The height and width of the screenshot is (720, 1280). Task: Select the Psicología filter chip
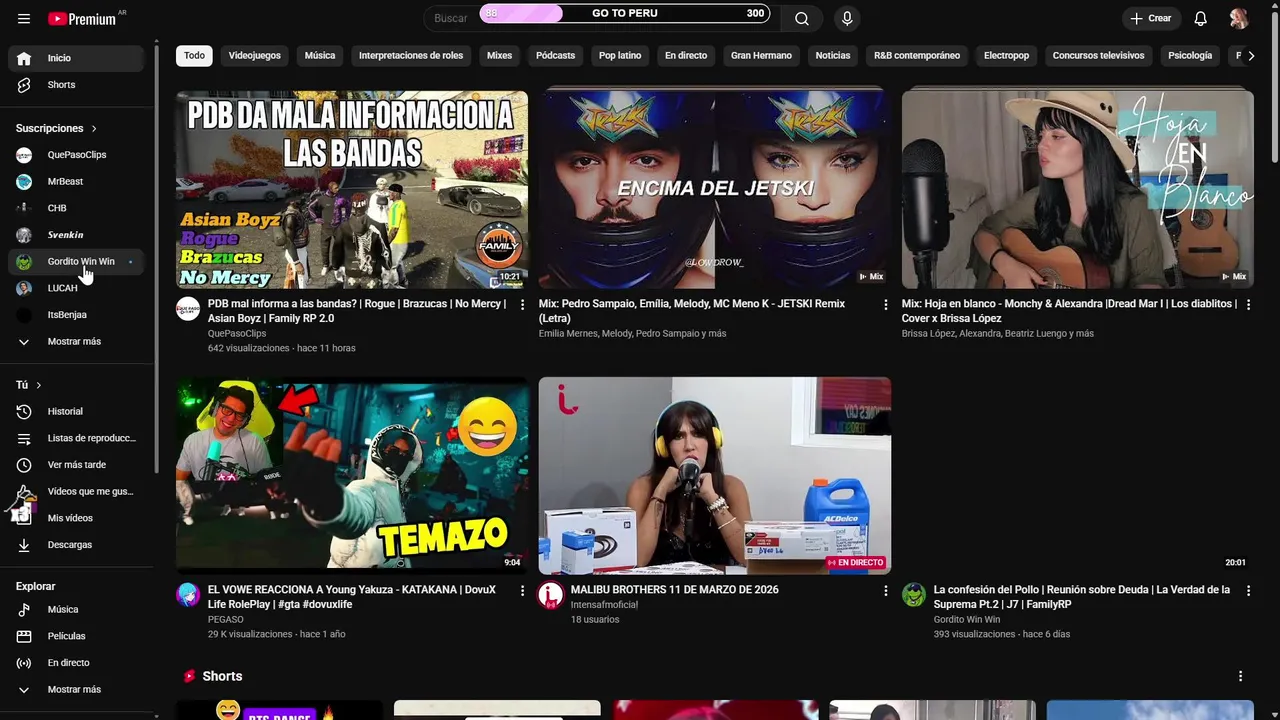[1190, 56]
